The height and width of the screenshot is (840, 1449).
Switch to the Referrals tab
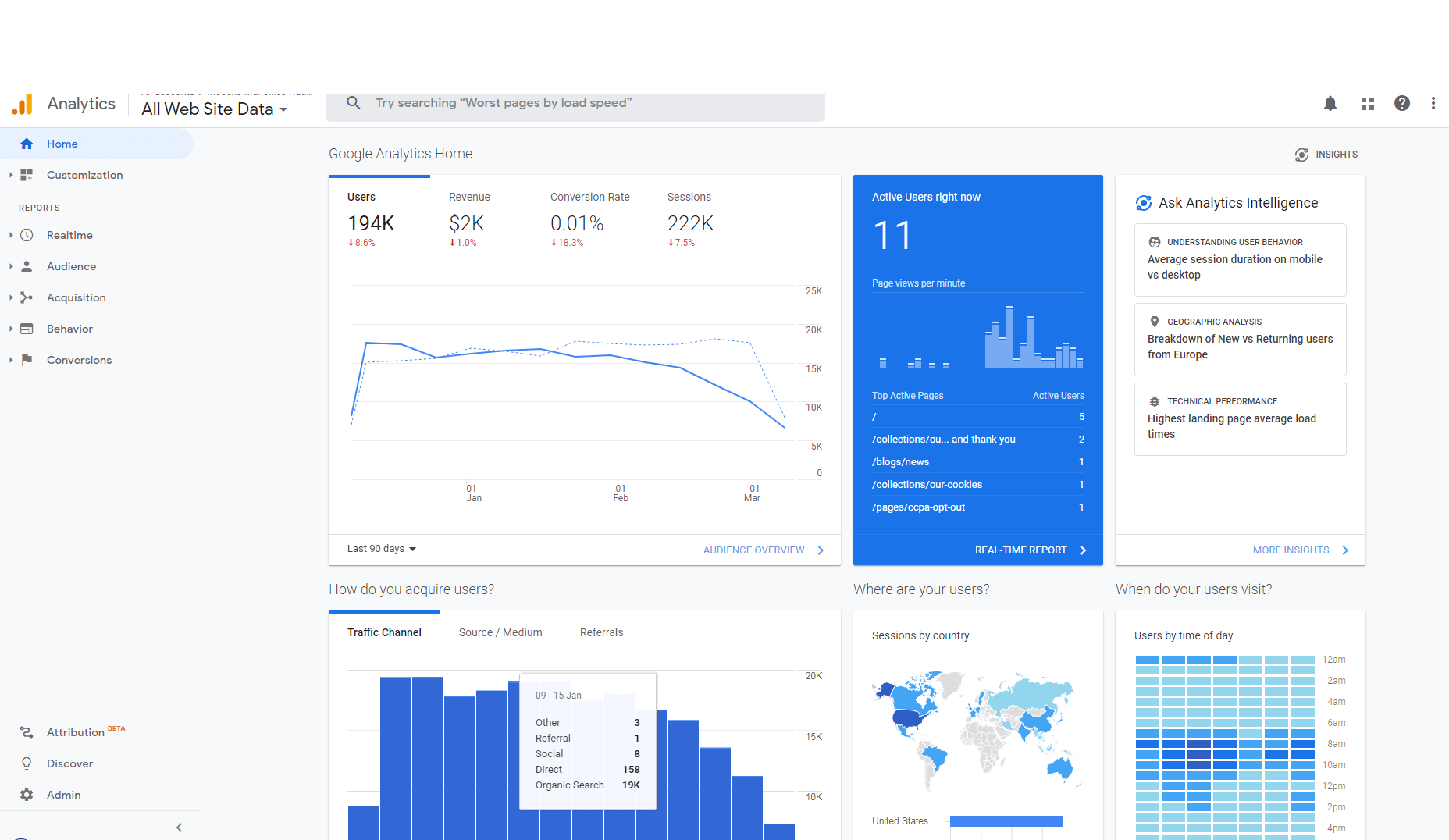click(x=601, y=632)
